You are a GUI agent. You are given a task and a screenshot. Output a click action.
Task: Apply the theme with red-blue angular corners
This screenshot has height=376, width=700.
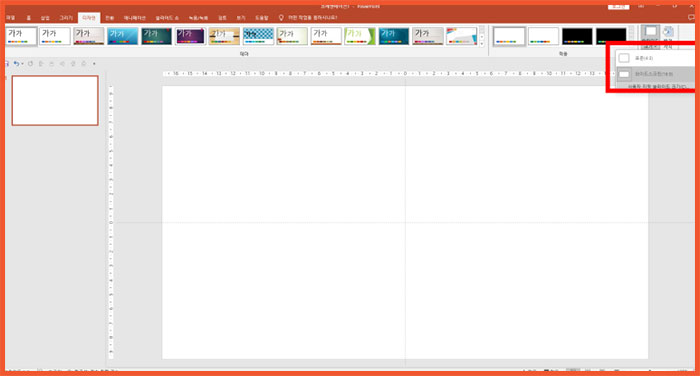pos(462,36)
